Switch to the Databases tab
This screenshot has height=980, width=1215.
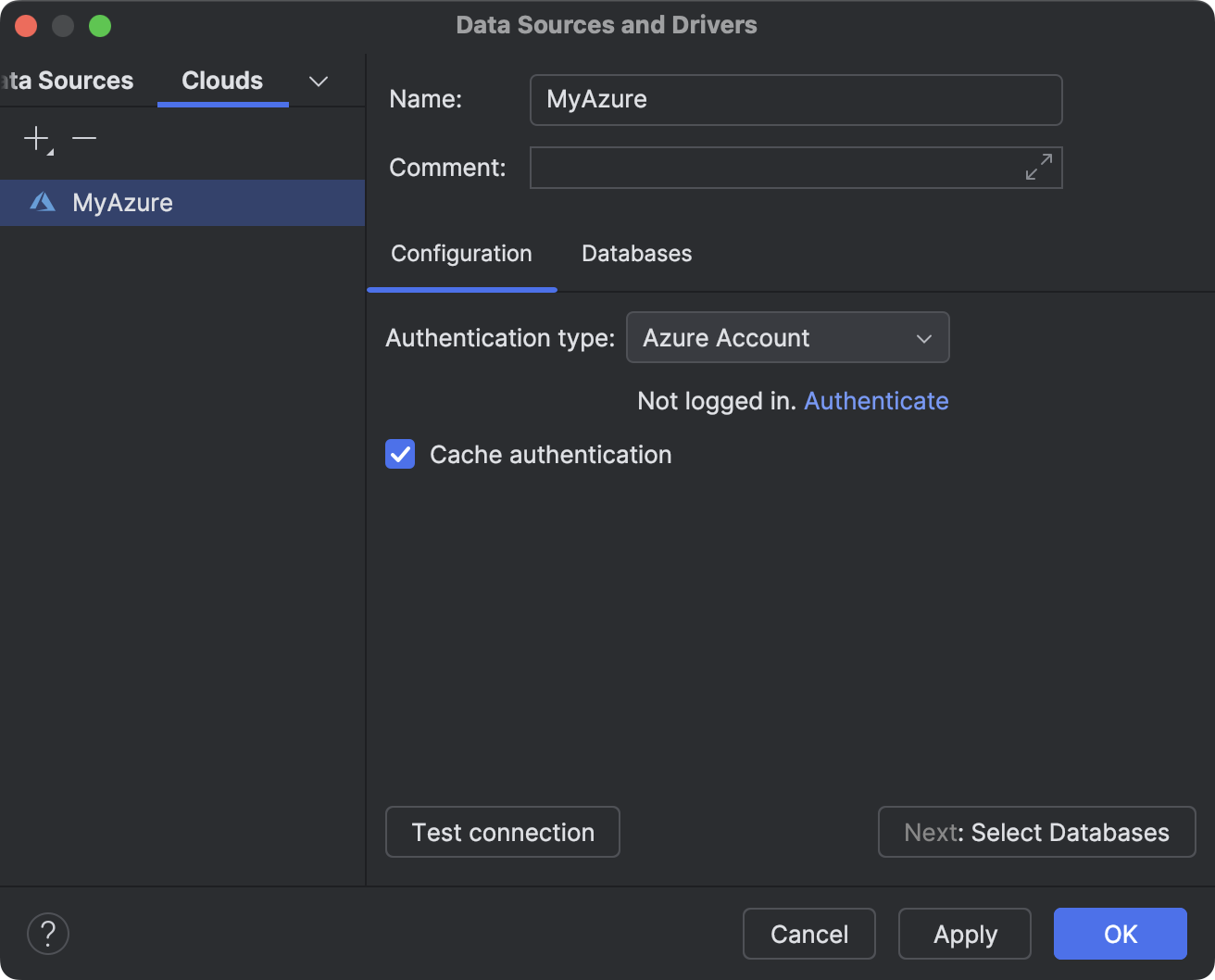[x=635, y=253]
